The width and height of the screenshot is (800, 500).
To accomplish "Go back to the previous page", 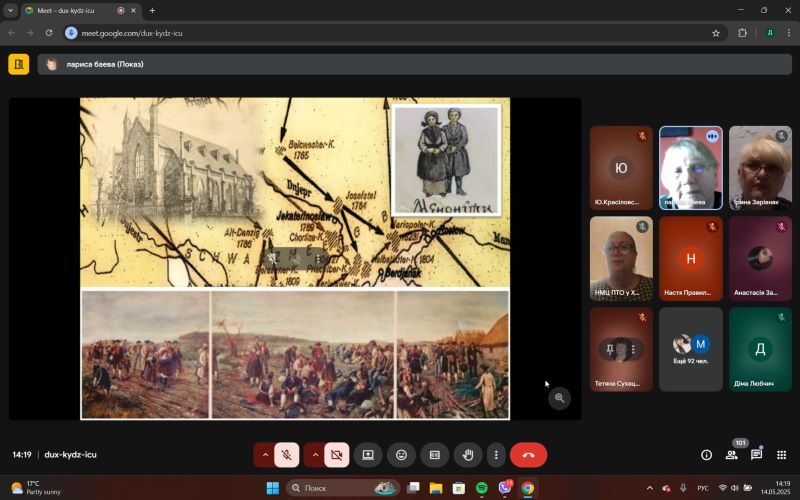I will point(12,33).
